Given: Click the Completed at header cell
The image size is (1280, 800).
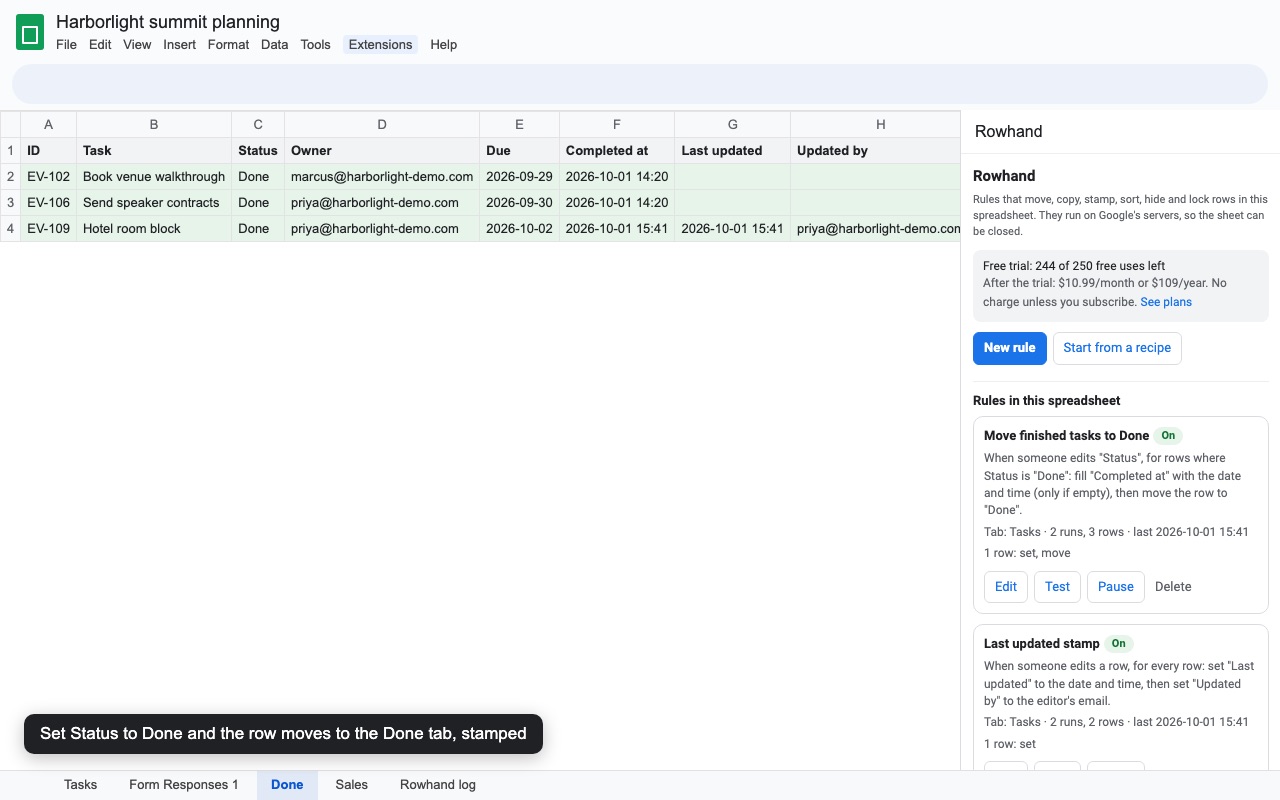Looking at the screenshot, I should pos(617,151).
